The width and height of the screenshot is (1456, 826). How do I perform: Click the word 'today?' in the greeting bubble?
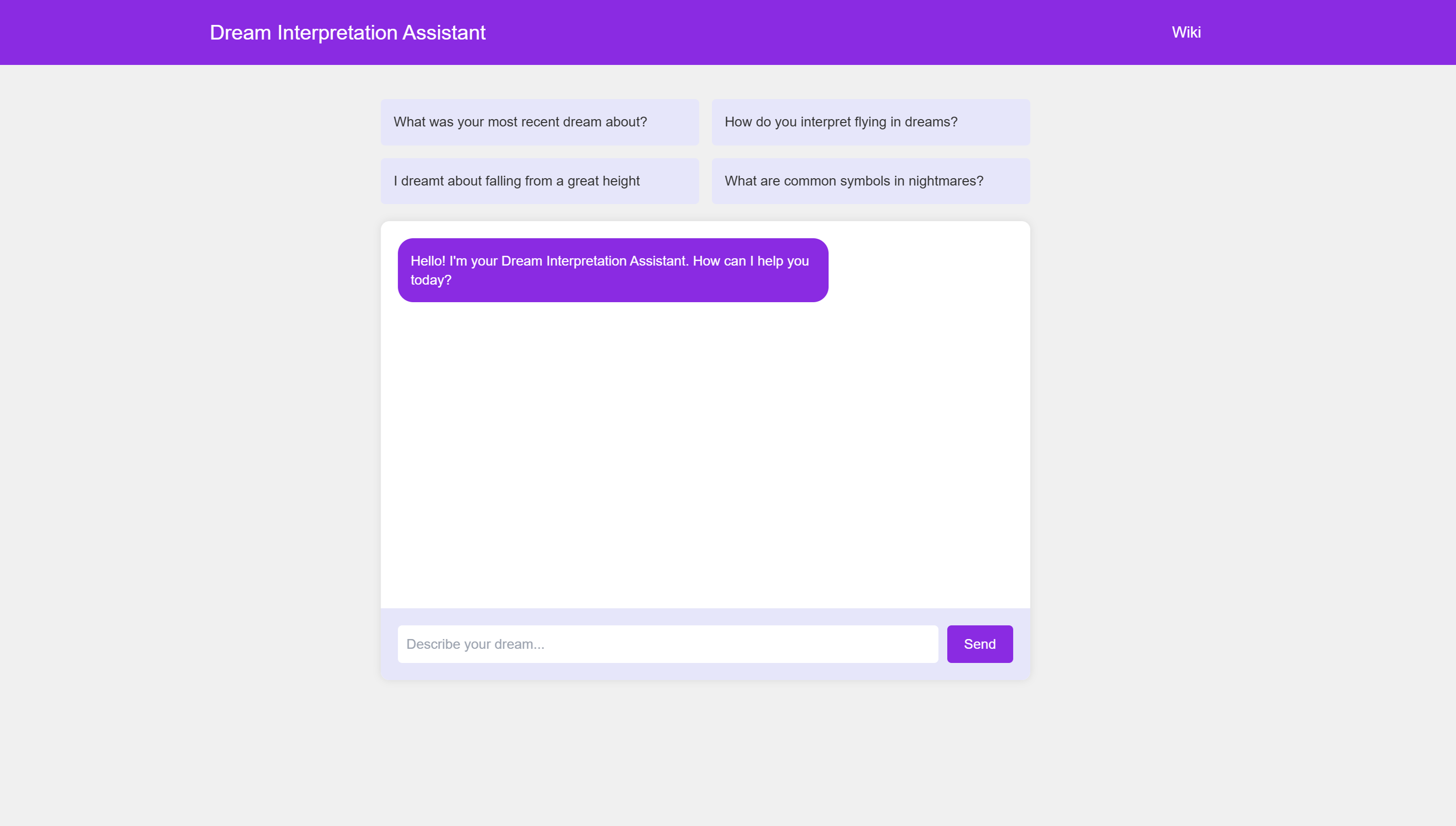pyautogui.click(x=431, y=280)
